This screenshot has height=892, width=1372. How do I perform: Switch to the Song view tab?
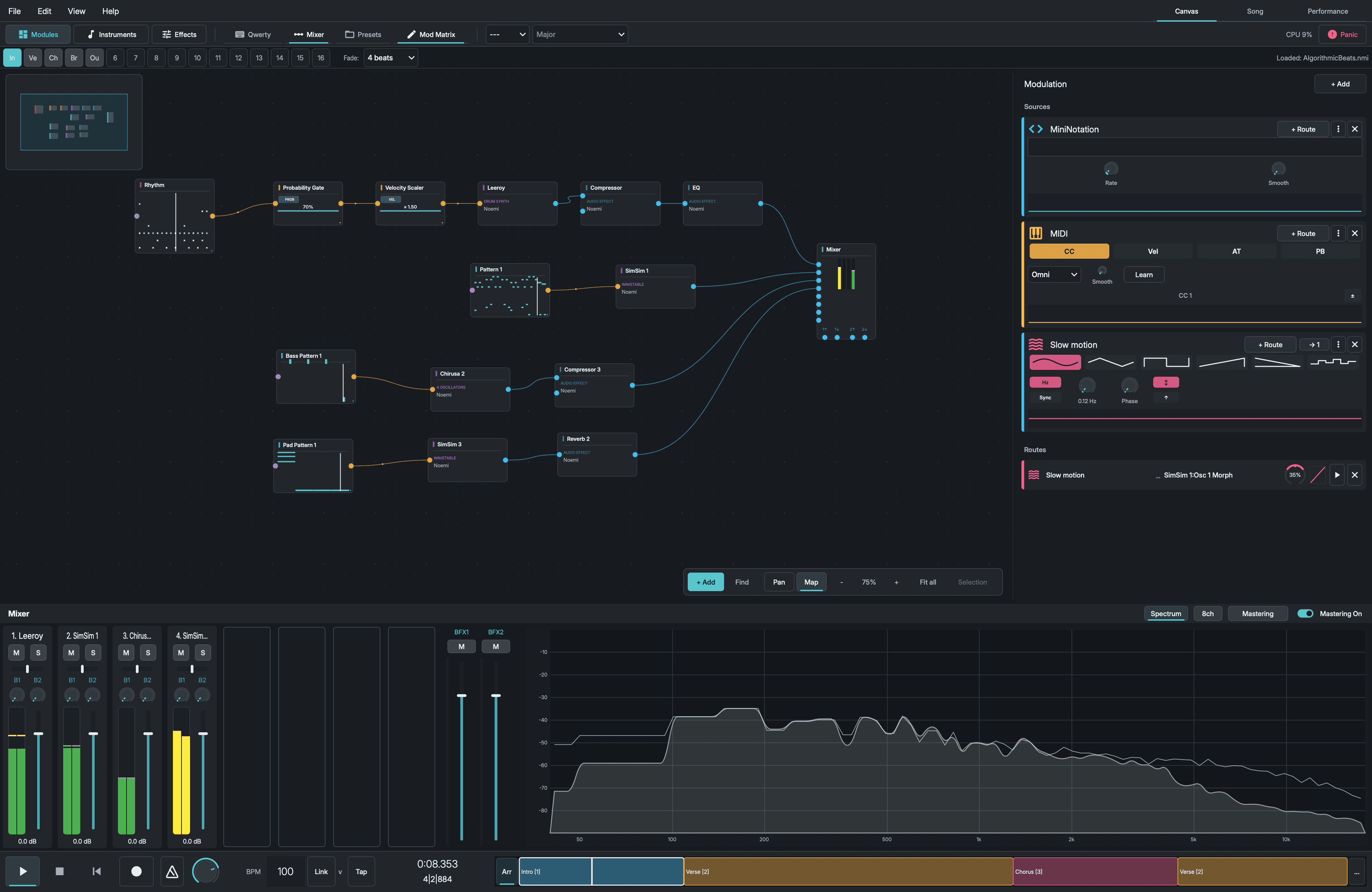1254,11
